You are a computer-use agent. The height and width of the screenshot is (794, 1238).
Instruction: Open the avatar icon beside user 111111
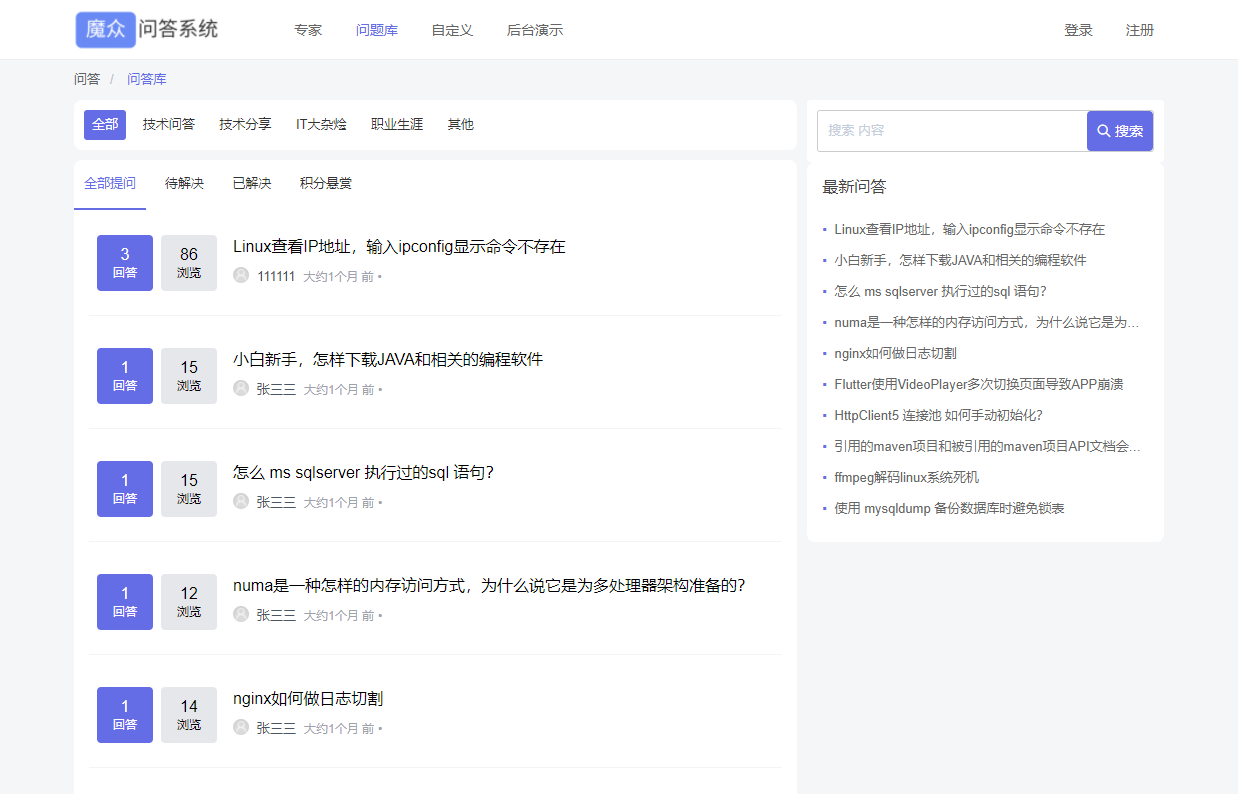[x=241, y=276]
